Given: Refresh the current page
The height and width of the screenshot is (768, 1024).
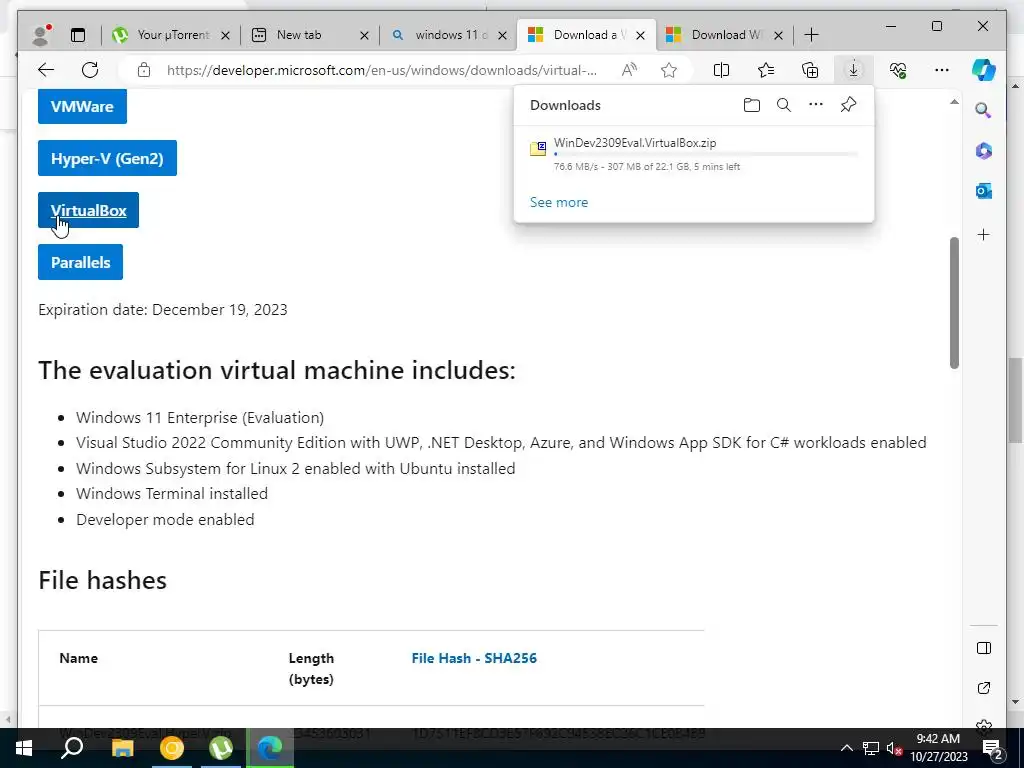Looking at the screenshot, I should (90, 70).
